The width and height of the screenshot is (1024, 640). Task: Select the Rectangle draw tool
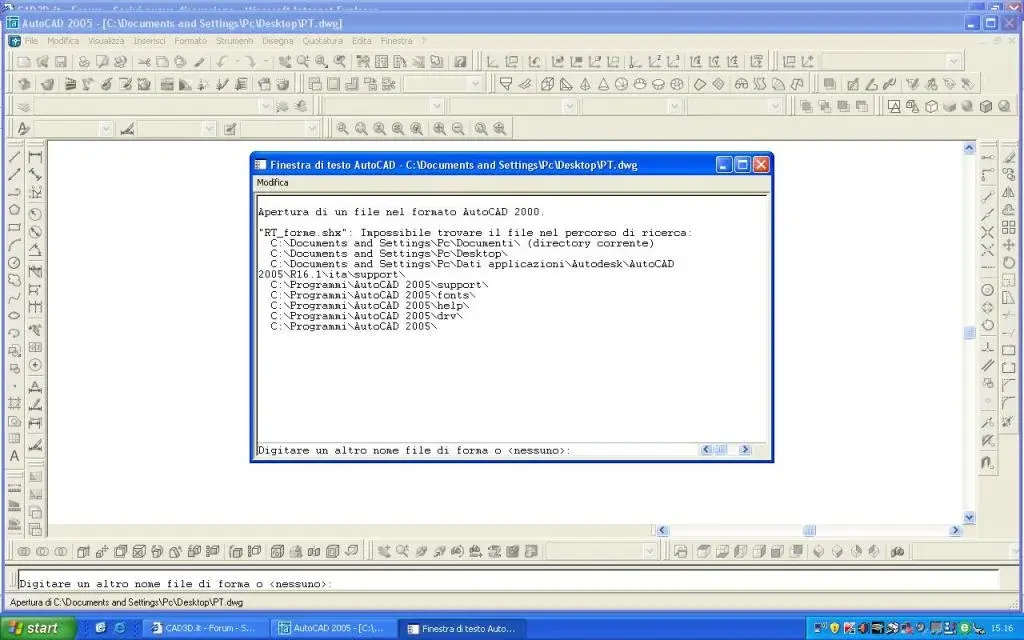tap(14, 227)
